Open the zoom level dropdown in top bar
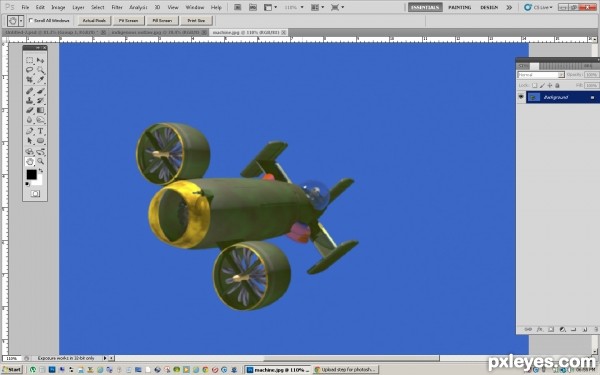 point(294,7)
